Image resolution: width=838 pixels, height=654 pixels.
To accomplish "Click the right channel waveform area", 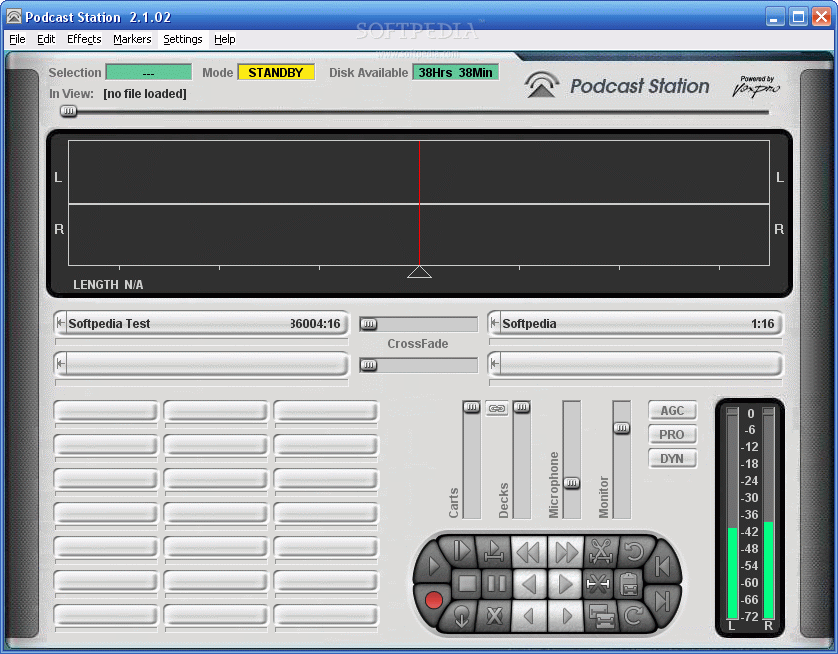I will 419,235.
